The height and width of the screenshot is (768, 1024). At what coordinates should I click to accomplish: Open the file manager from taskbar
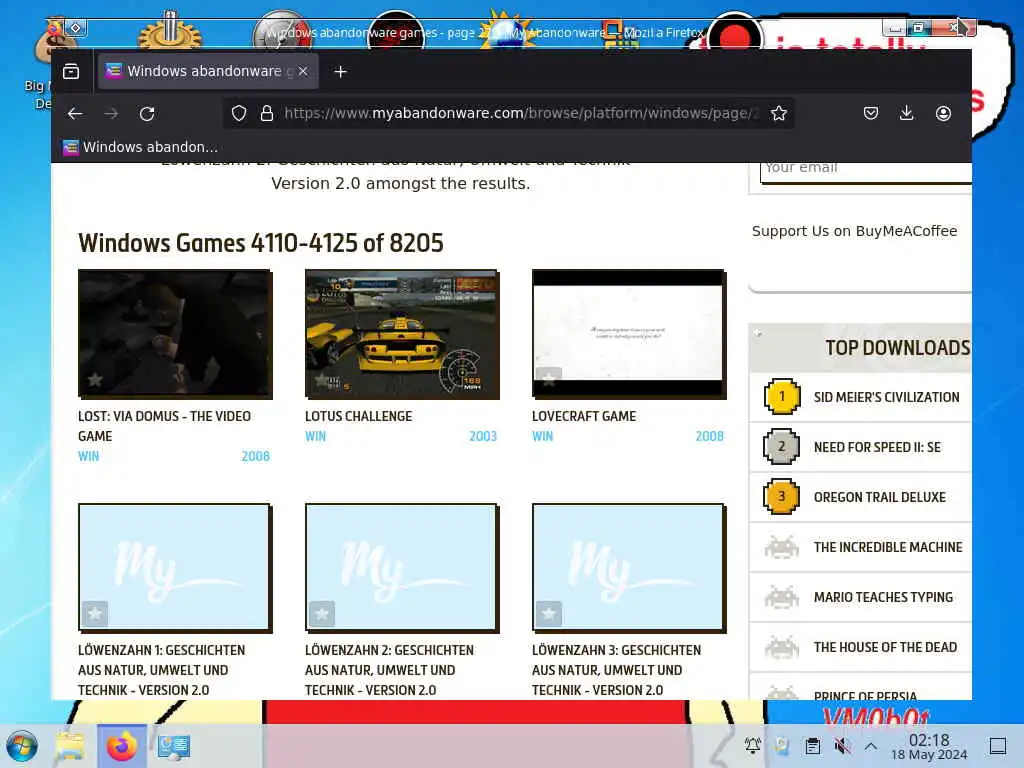(70, 746)
